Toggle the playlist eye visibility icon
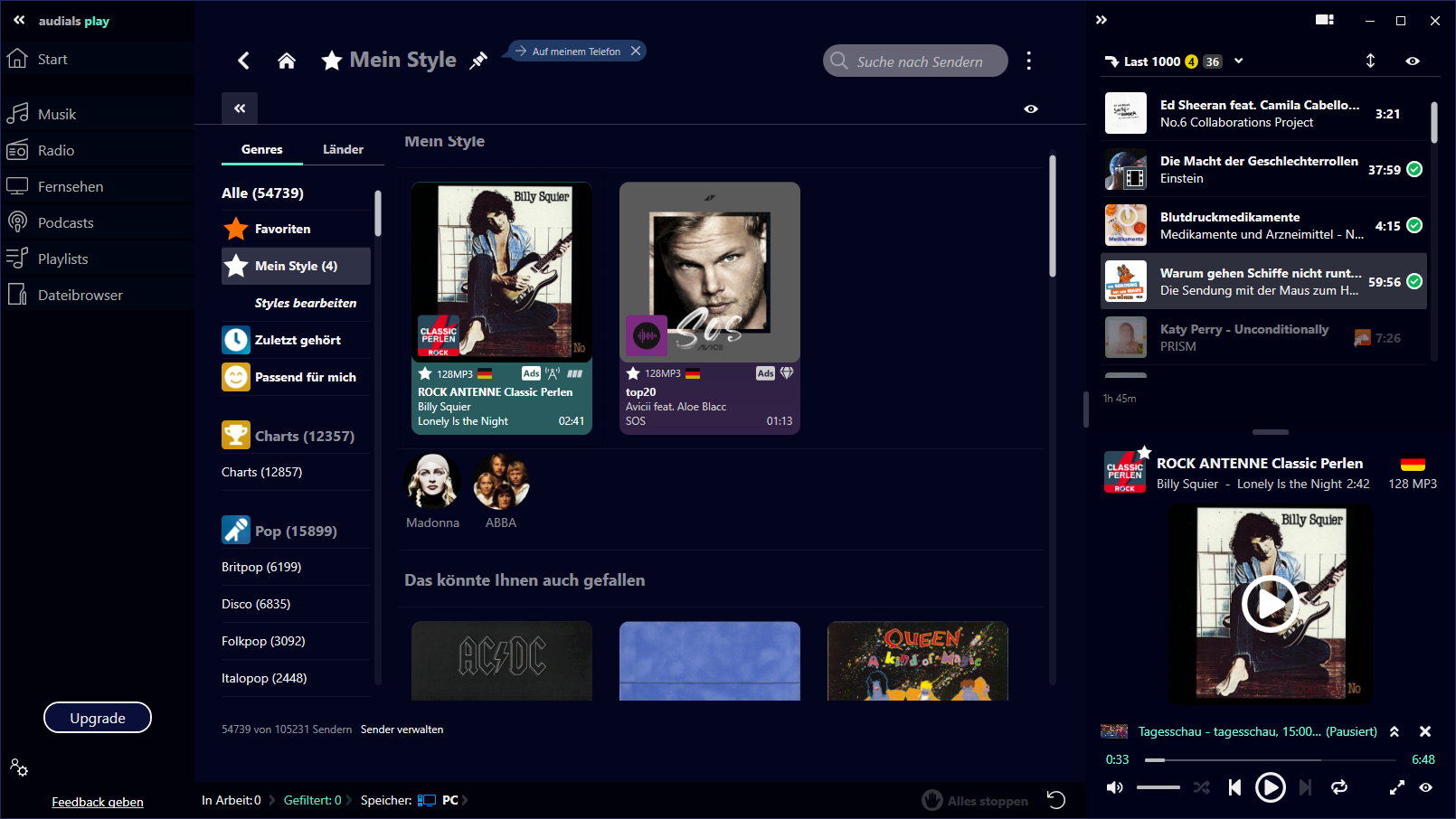 pos(1413,61)
